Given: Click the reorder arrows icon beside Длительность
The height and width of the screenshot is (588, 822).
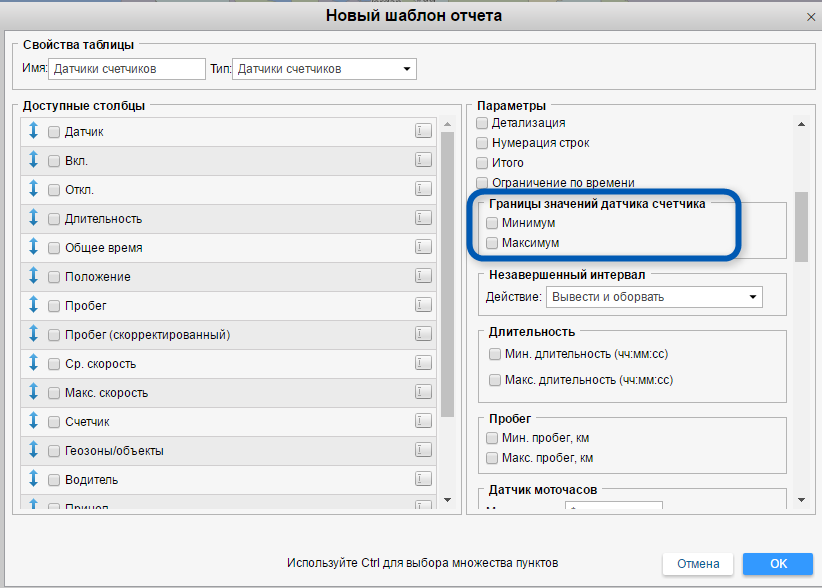Looking at the screenshot, I should click(x=33, y=218).
